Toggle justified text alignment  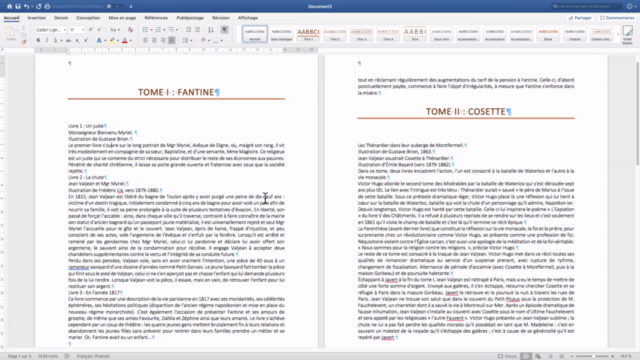click(172, 40)
